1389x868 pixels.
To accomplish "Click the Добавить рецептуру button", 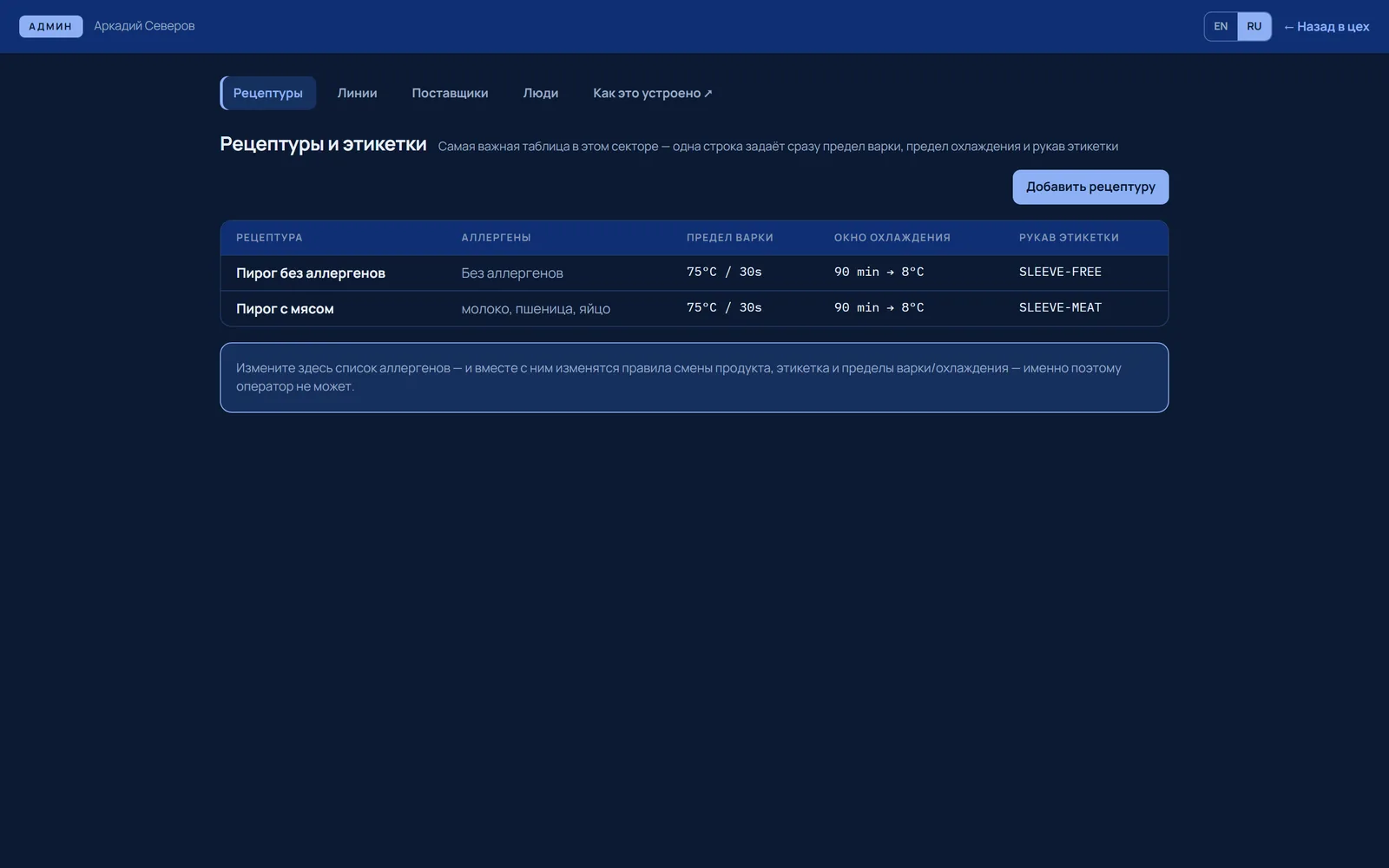I will tap(1090, 187).
